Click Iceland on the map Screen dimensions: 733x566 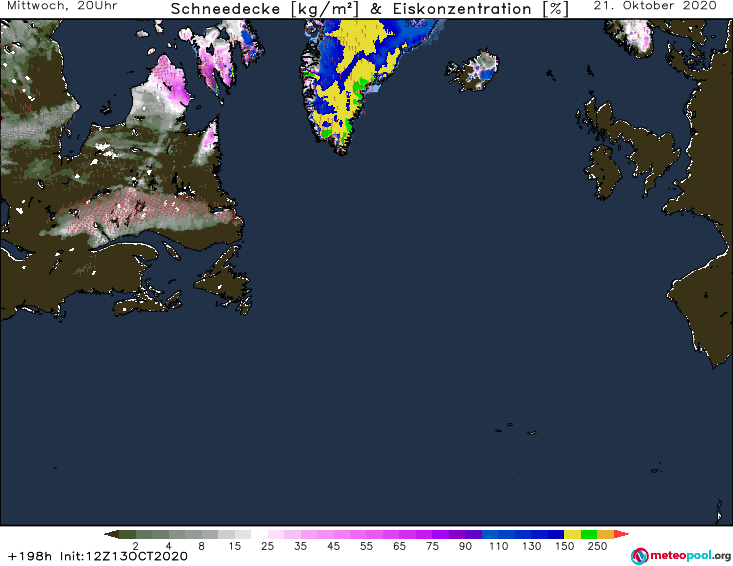[472, 71]
